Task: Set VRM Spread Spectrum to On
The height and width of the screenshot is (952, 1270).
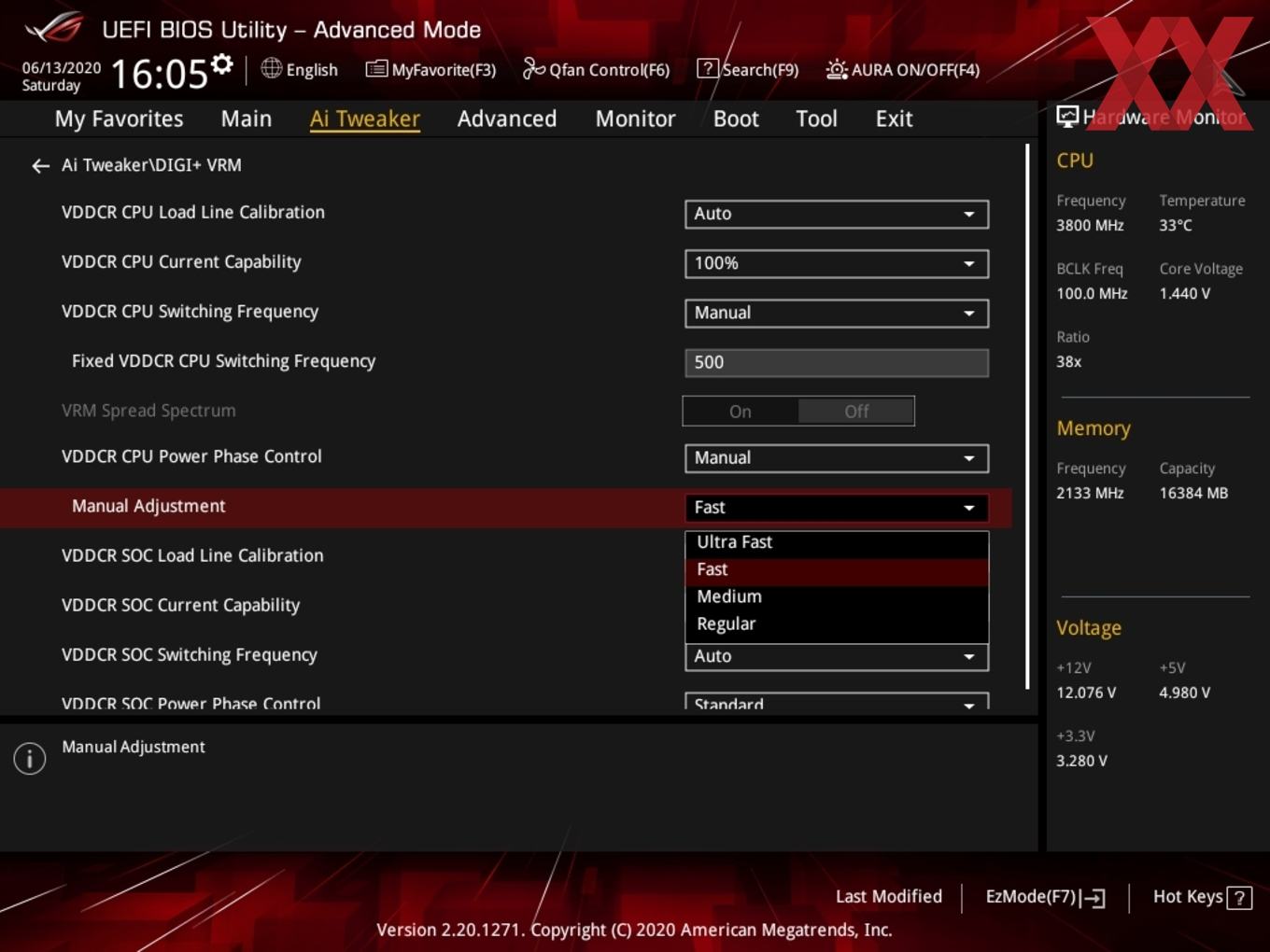Action: pyautogui.click(x=741, y=412)
